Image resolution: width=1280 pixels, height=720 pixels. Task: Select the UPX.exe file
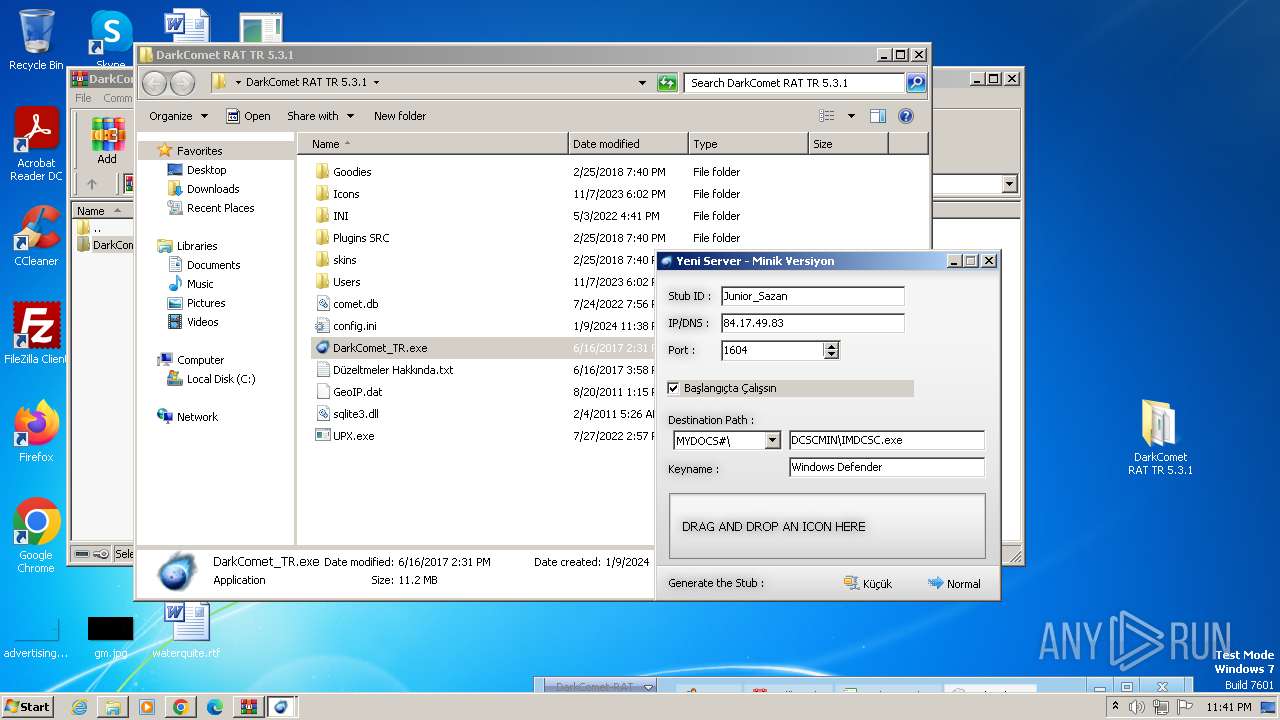click(353, 436)
